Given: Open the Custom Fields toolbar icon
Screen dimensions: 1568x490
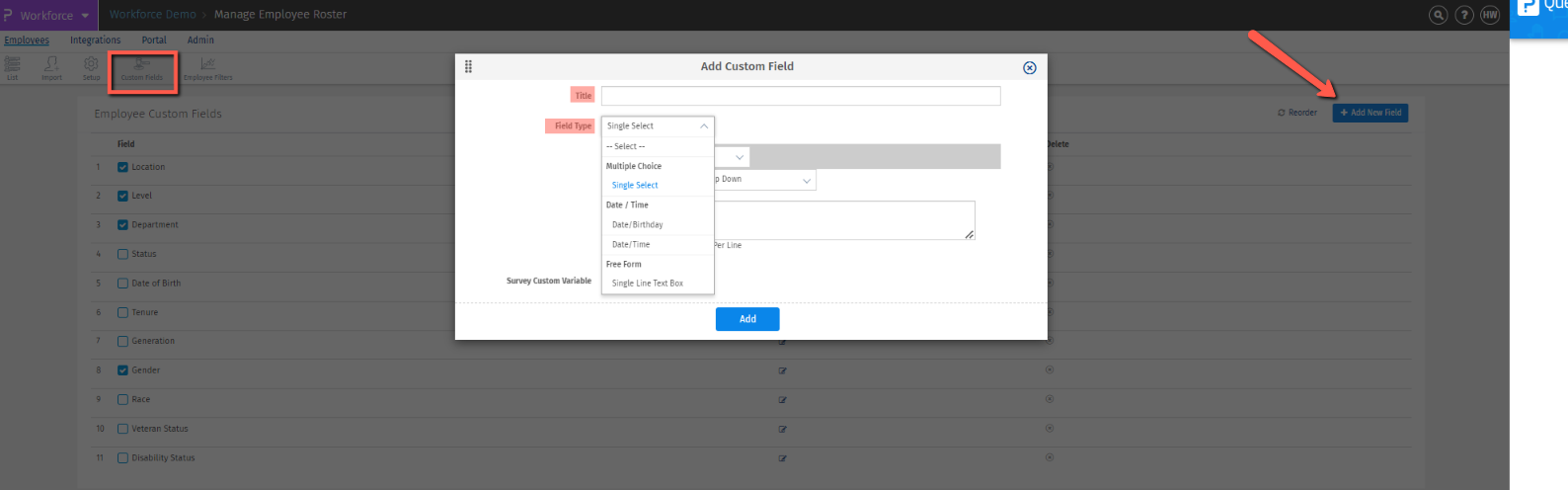Looking at the screenshot, I should 142,67.
